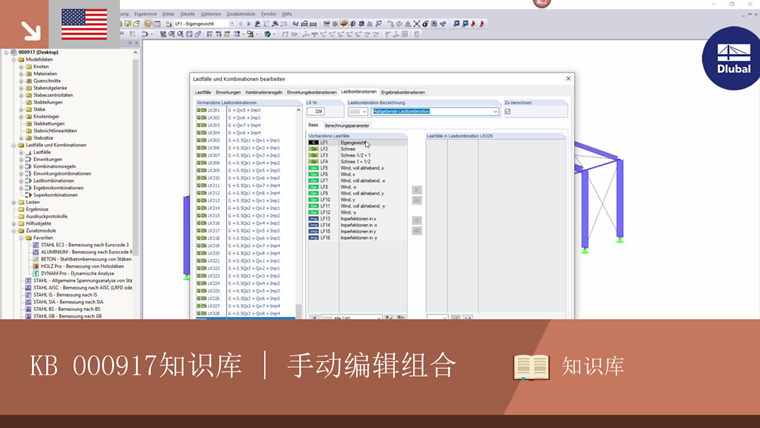Viewport: 760px width, 428px height.
Task: Select Knotenlager in the navigator tree
Action: click(x=46, y=117)
